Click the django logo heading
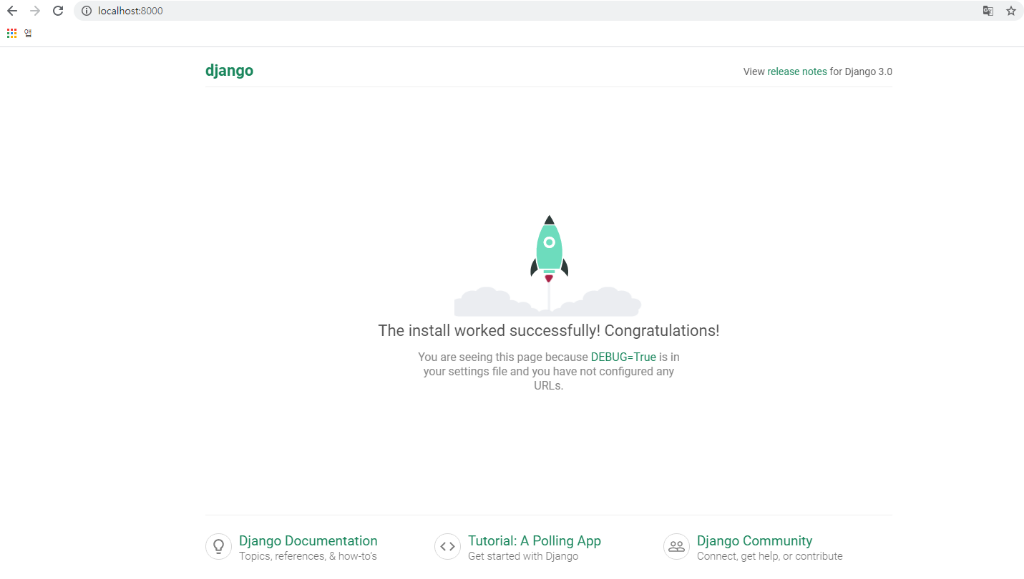The height and width of the screenshot is (579, 1024). pyautogui.click(x=229, y=71)
